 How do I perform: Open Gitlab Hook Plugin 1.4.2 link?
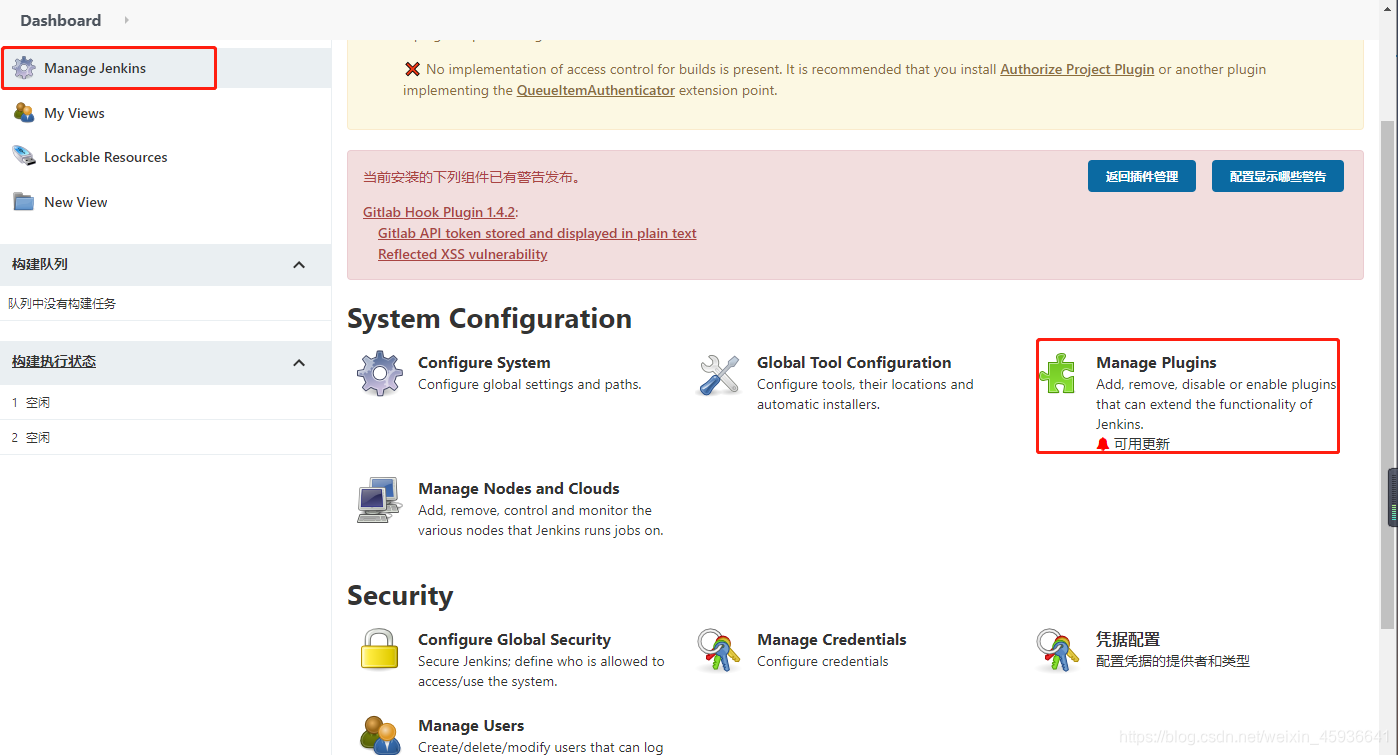439,212
